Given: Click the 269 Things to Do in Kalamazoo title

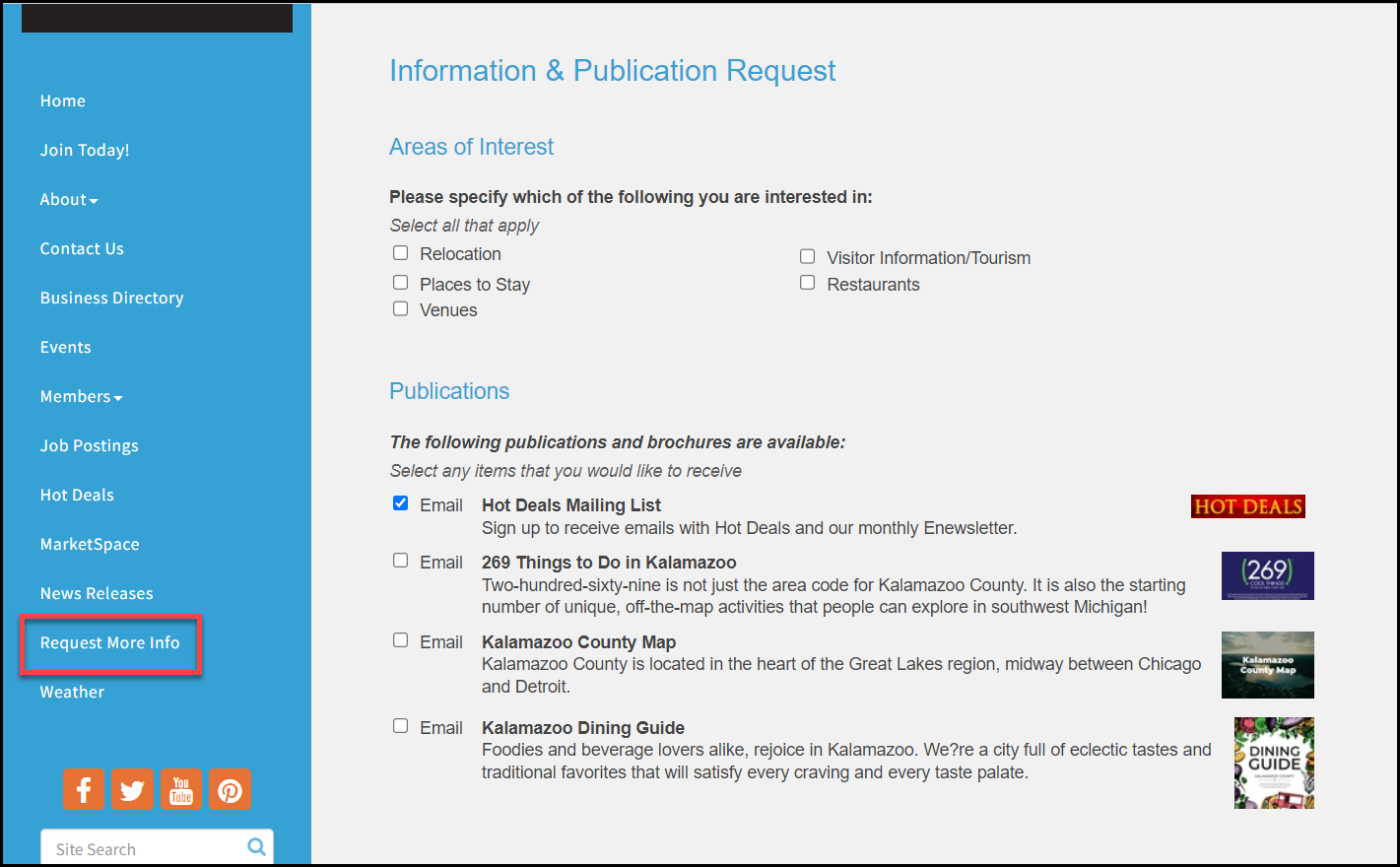Looking at the screenshot, I should (609, 563).
